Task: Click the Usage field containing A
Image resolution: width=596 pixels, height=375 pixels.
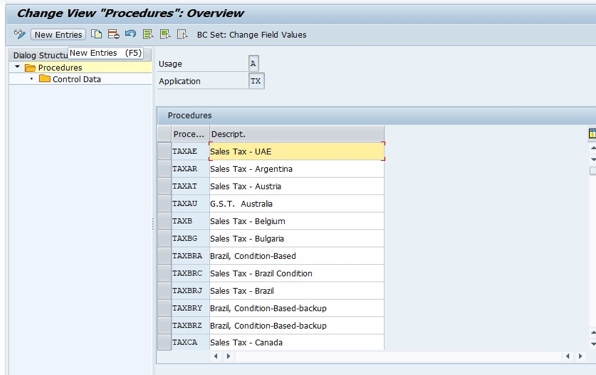Action: [254, 64]
